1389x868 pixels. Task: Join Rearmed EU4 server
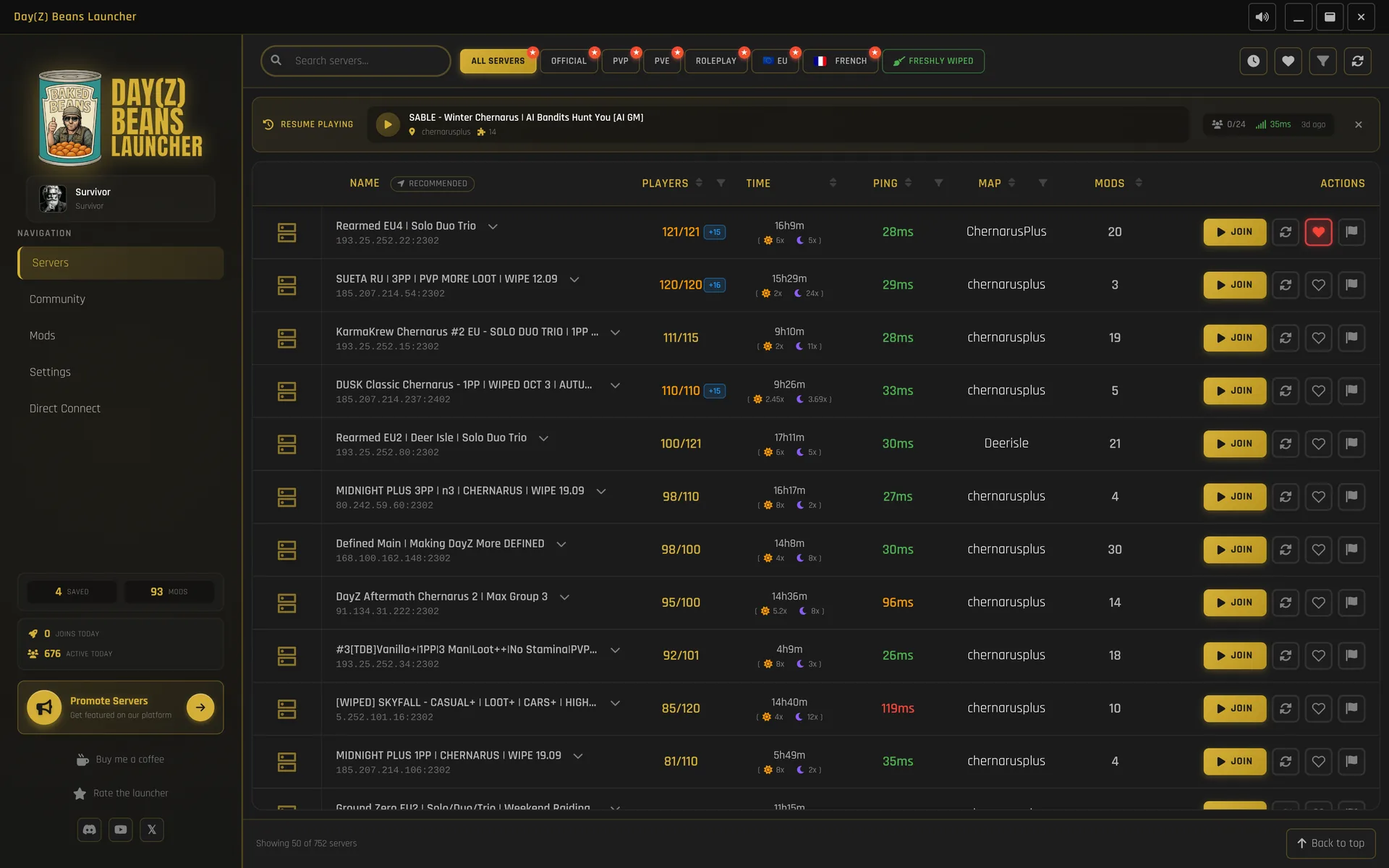(x=1235, y=232)
